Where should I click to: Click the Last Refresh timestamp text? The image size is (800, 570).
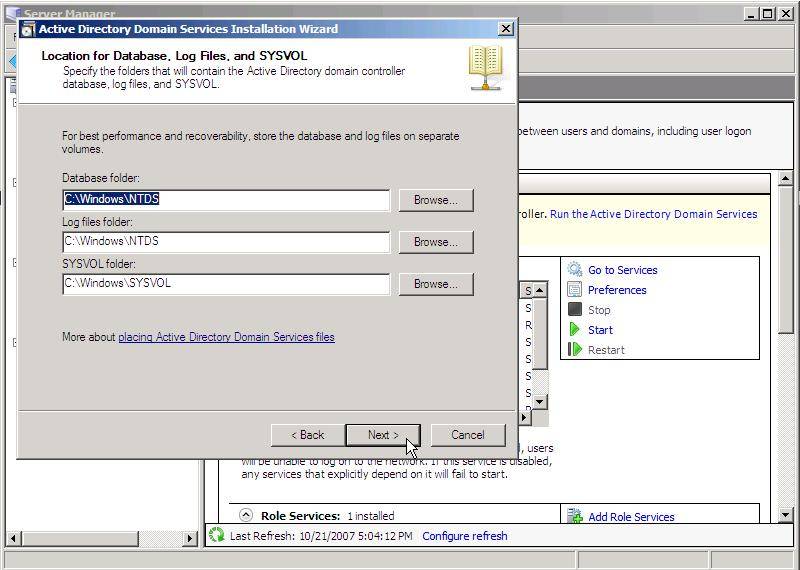[x=321, y=536]
